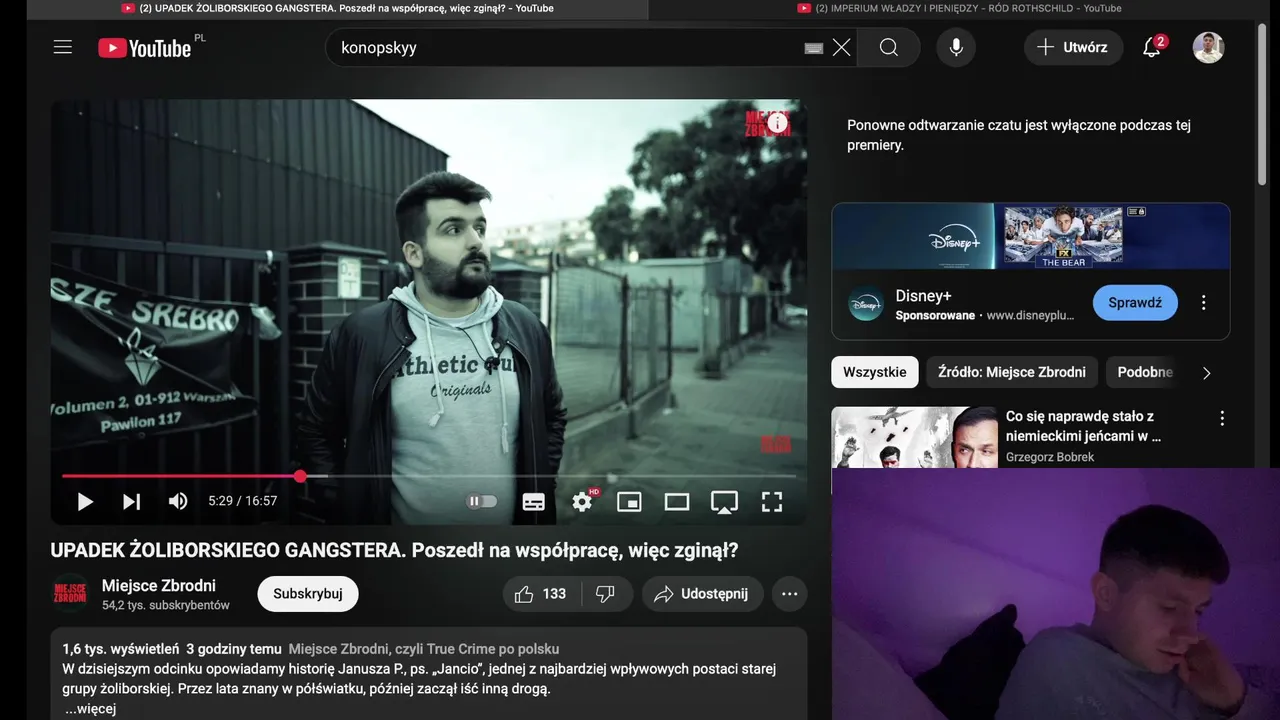Click the Disney+ round logo icon
The image size is (1280, 720).
866,304
